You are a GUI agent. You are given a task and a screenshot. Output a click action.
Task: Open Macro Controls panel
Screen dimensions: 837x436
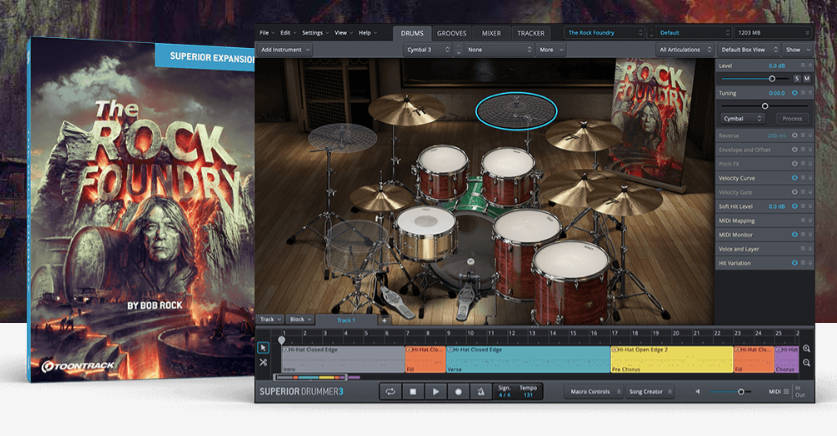[x=594, y=392]
